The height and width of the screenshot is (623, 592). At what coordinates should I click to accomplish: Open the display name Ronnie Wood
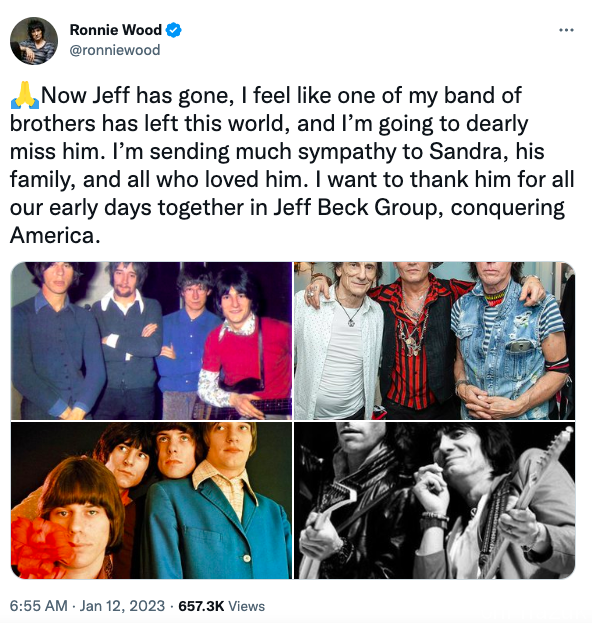point(116,30)
